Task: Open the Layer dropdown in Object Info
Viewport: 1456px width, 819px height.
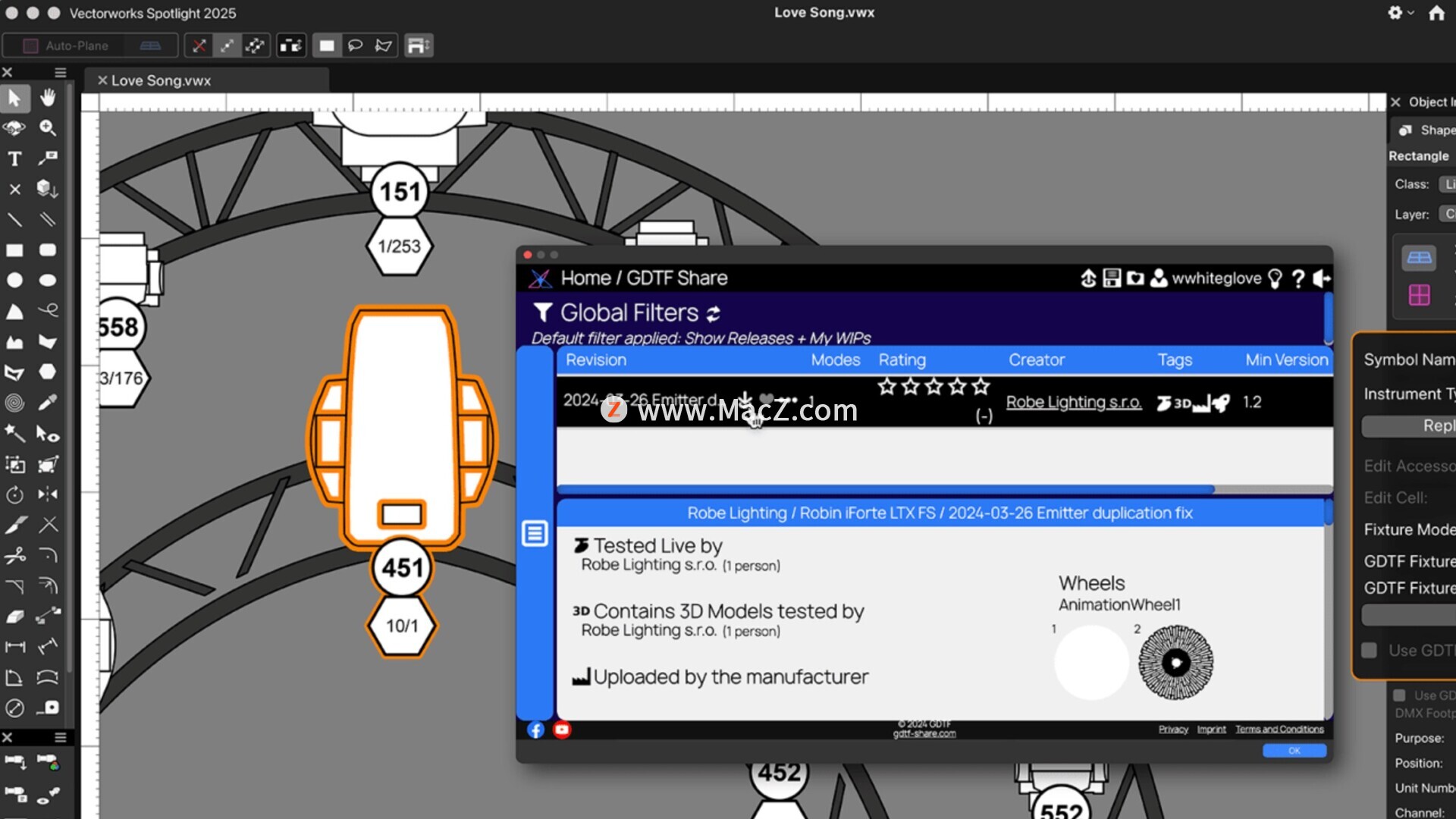Action: (x=1447, y=215)
